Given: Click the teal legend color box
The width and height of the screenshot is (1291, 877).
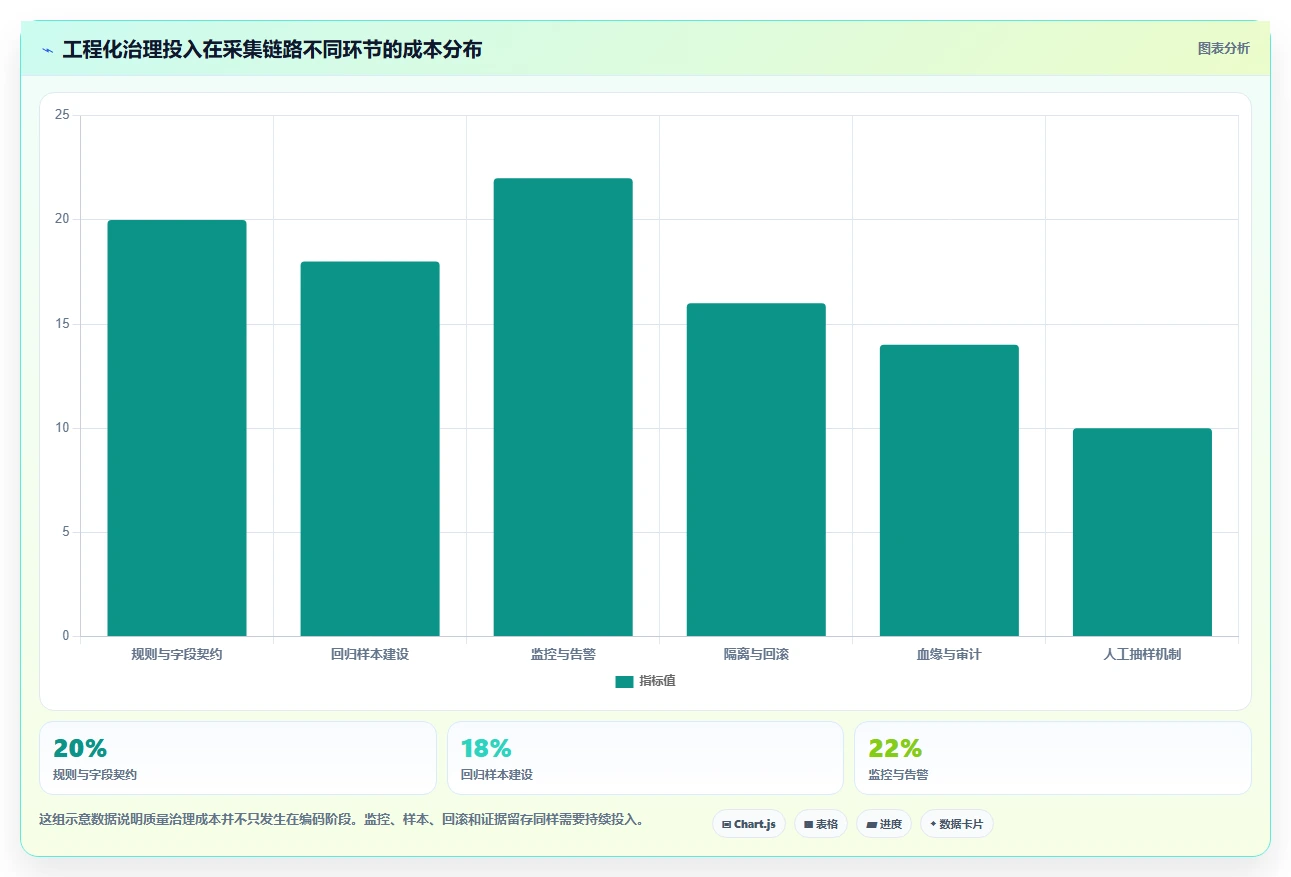Looking at the screenshot, I should point(624,681).
